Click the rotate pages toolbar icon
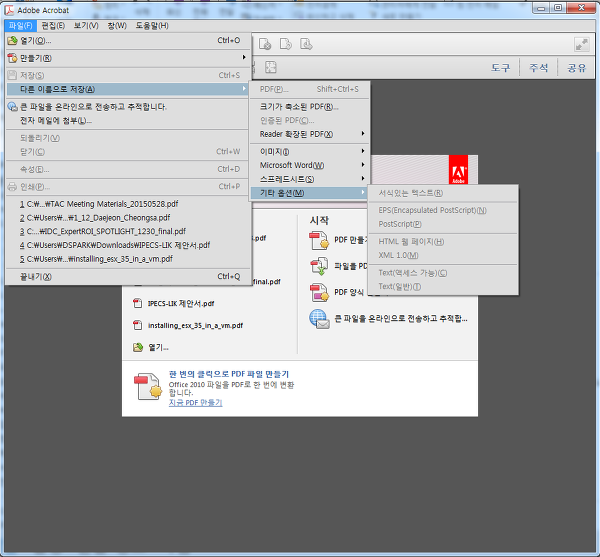This screenshot has height=557, width=600. tap(285, 44)
